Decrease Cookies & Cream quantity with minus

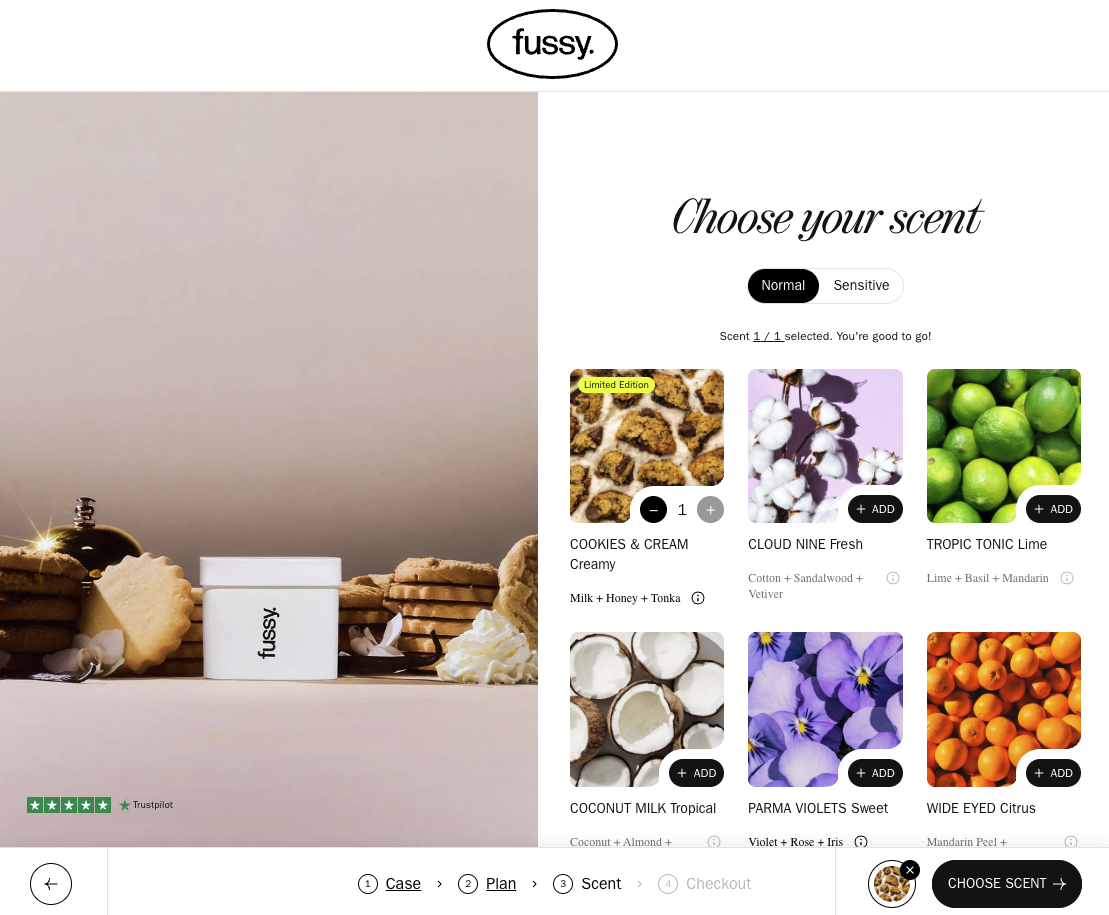654,510
